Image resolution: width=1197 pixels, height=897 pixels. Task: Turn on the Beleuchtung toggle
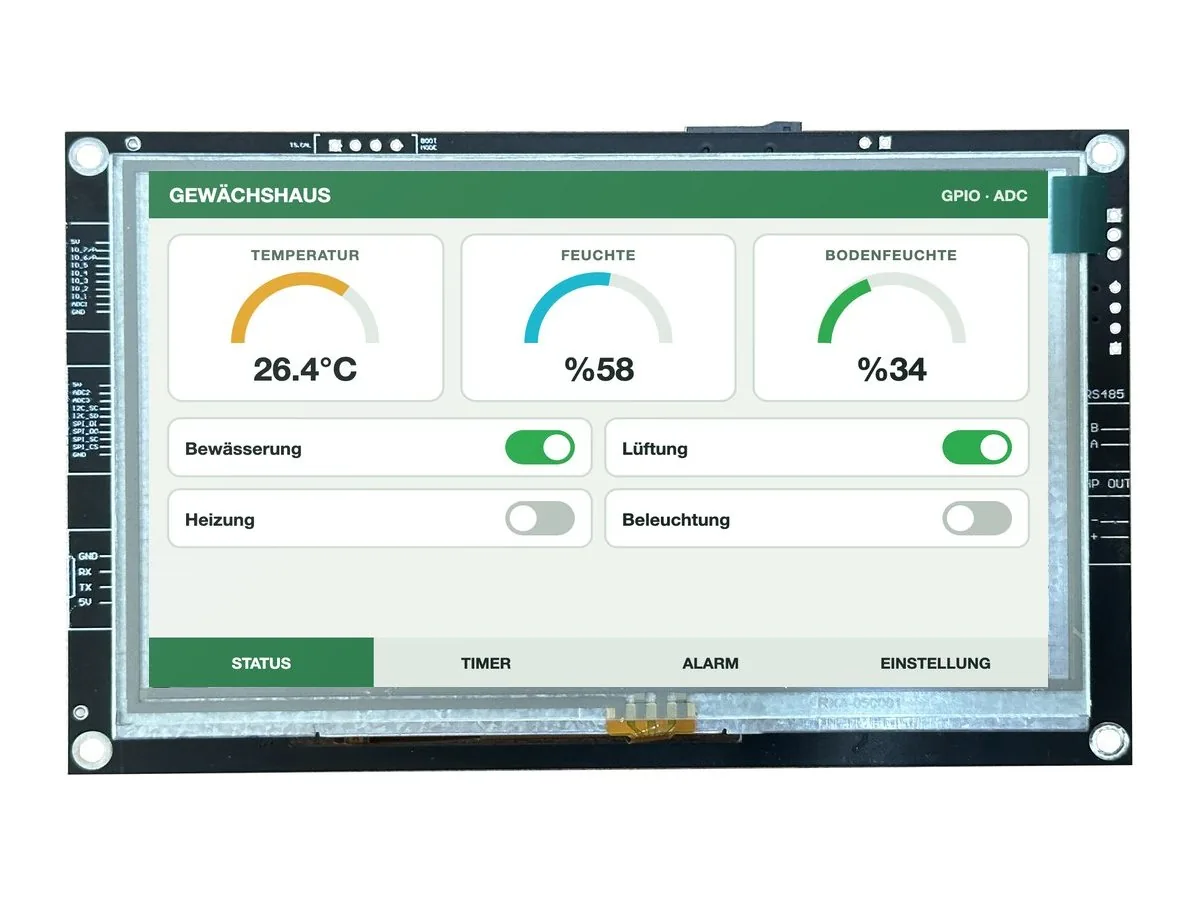(976, 519)
